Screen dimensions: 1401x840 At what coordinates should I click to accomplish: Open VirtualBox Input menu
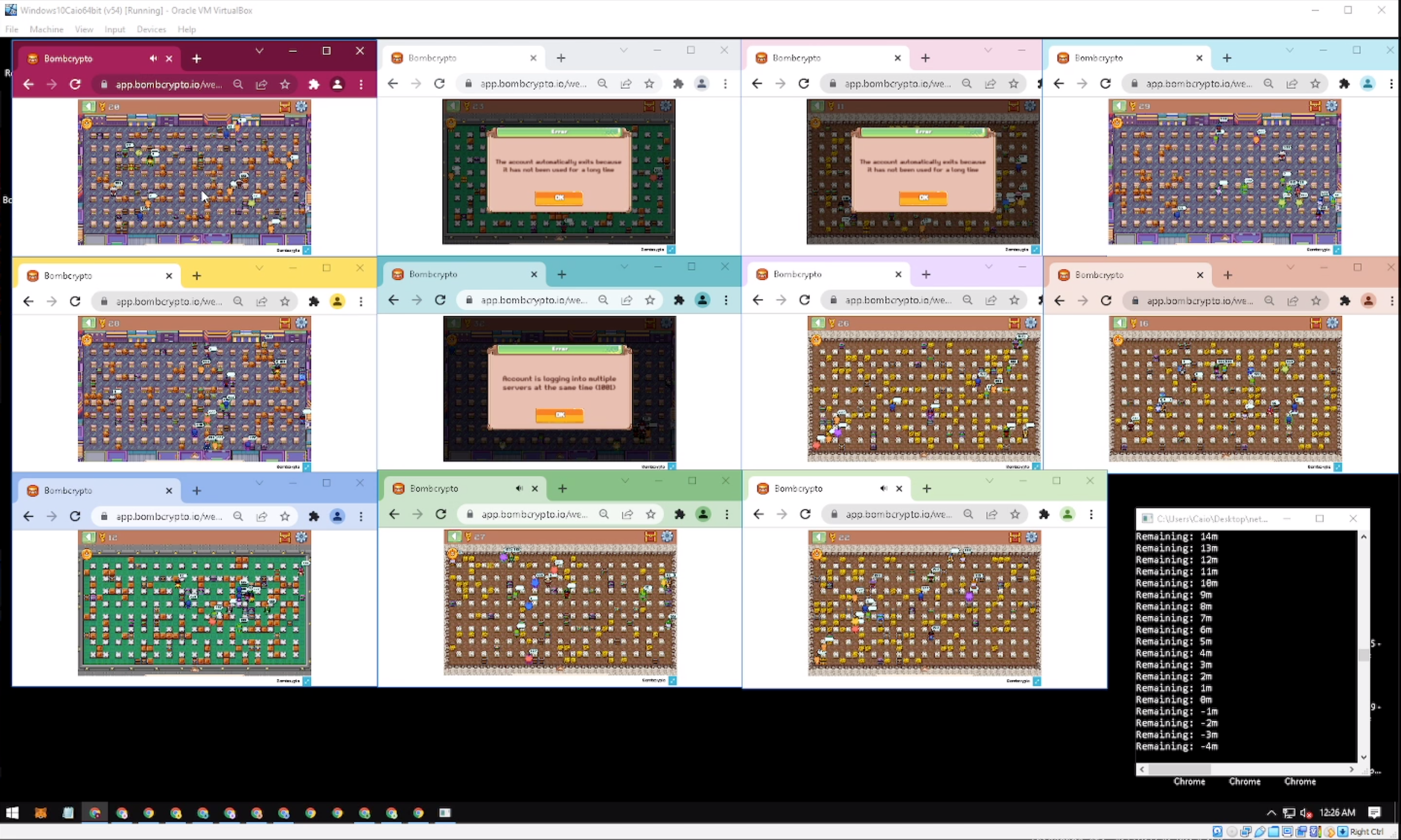click(x=115, y=29)
